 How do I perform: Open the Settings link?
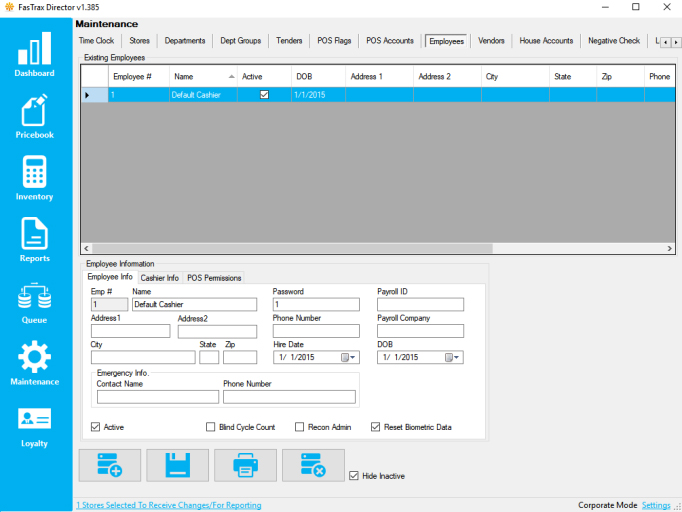click(x=656, y=505)
